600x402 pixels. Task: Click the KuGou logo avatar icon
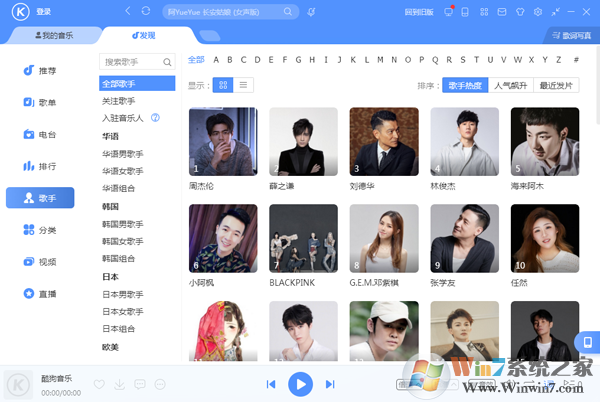(x=20, y=12)
